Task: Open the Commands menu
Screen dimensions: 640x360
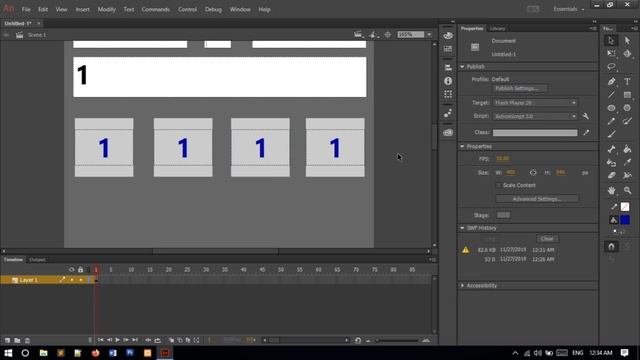Action: 156,9
